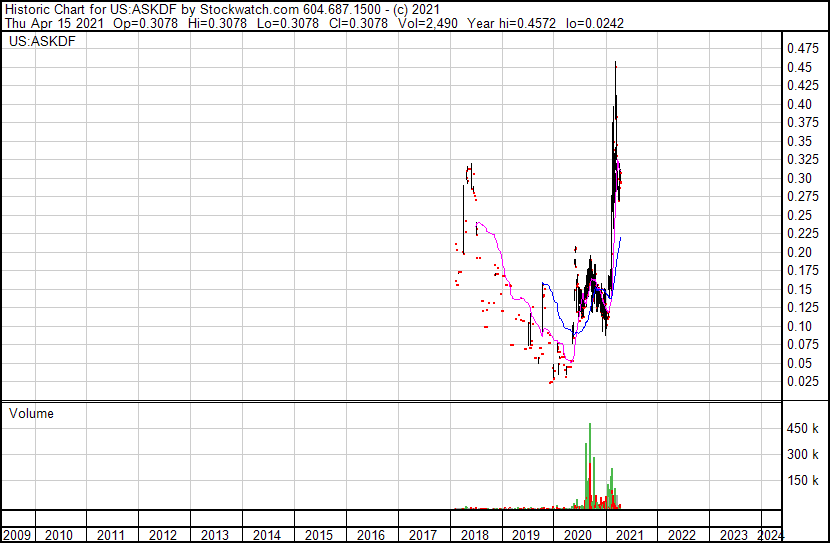Image resolution: width=830 pixels, height=543 pixels.
Task: Click the Vol=2,490 value in header
Action: click(x=429, y=24)
